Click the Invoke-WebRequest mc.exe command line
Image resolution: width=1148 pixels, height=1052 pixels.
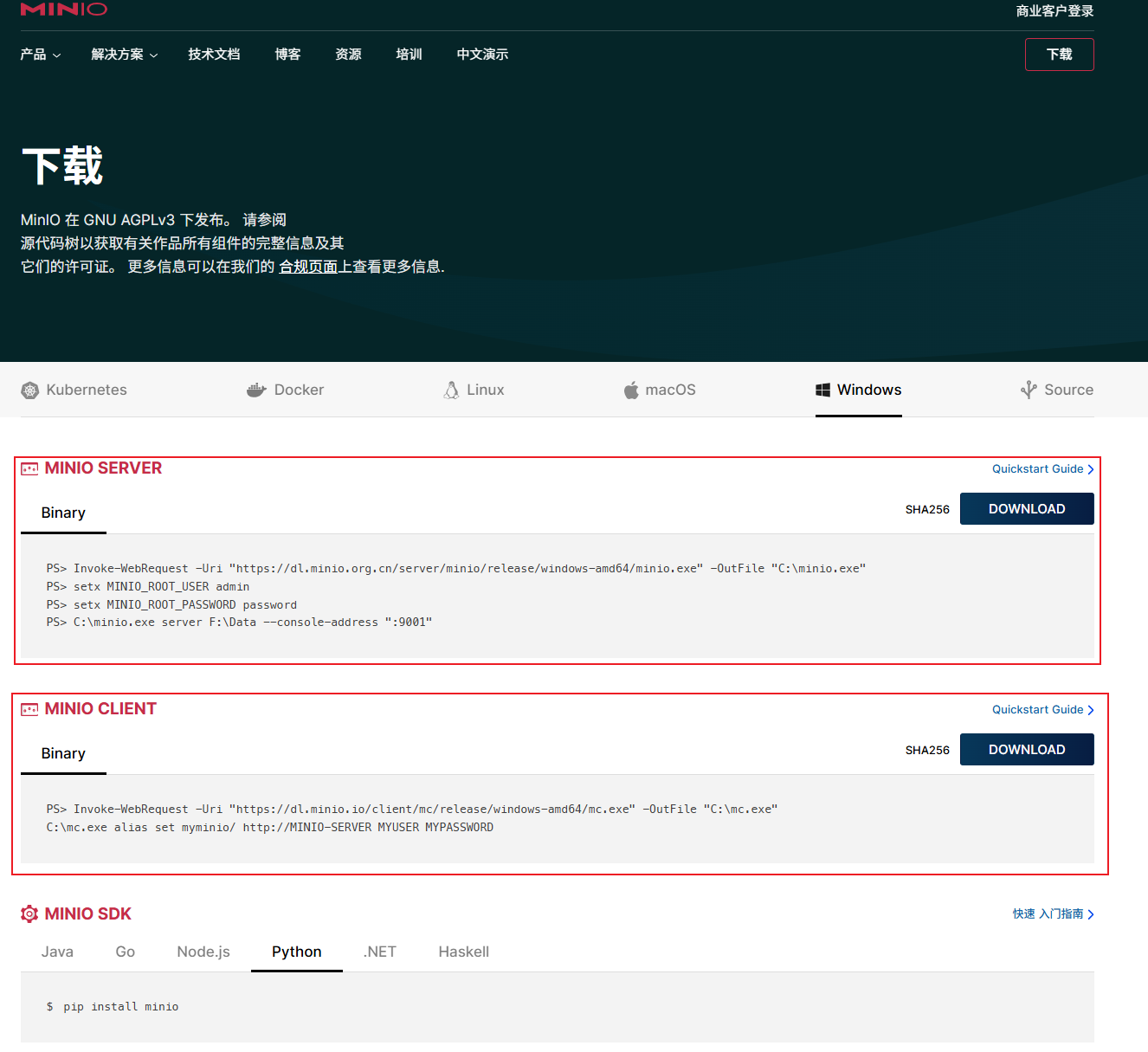412,810
